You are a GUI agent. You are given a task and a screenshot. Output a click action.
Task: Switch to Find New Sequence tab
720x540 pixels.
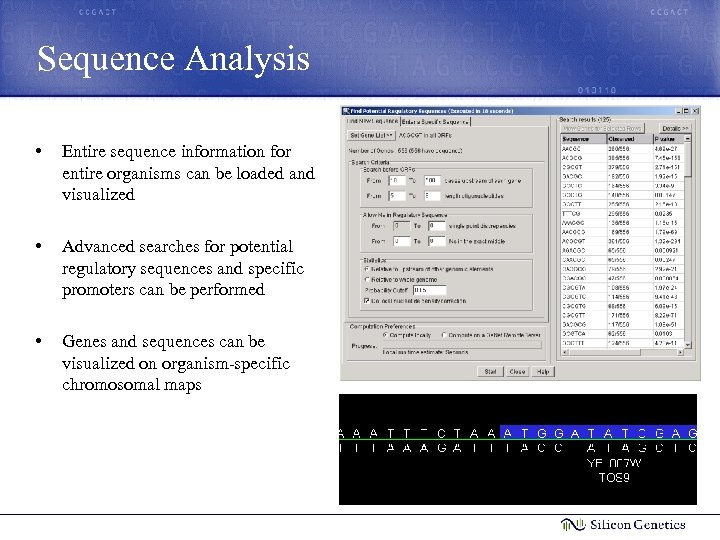[372, 121]
